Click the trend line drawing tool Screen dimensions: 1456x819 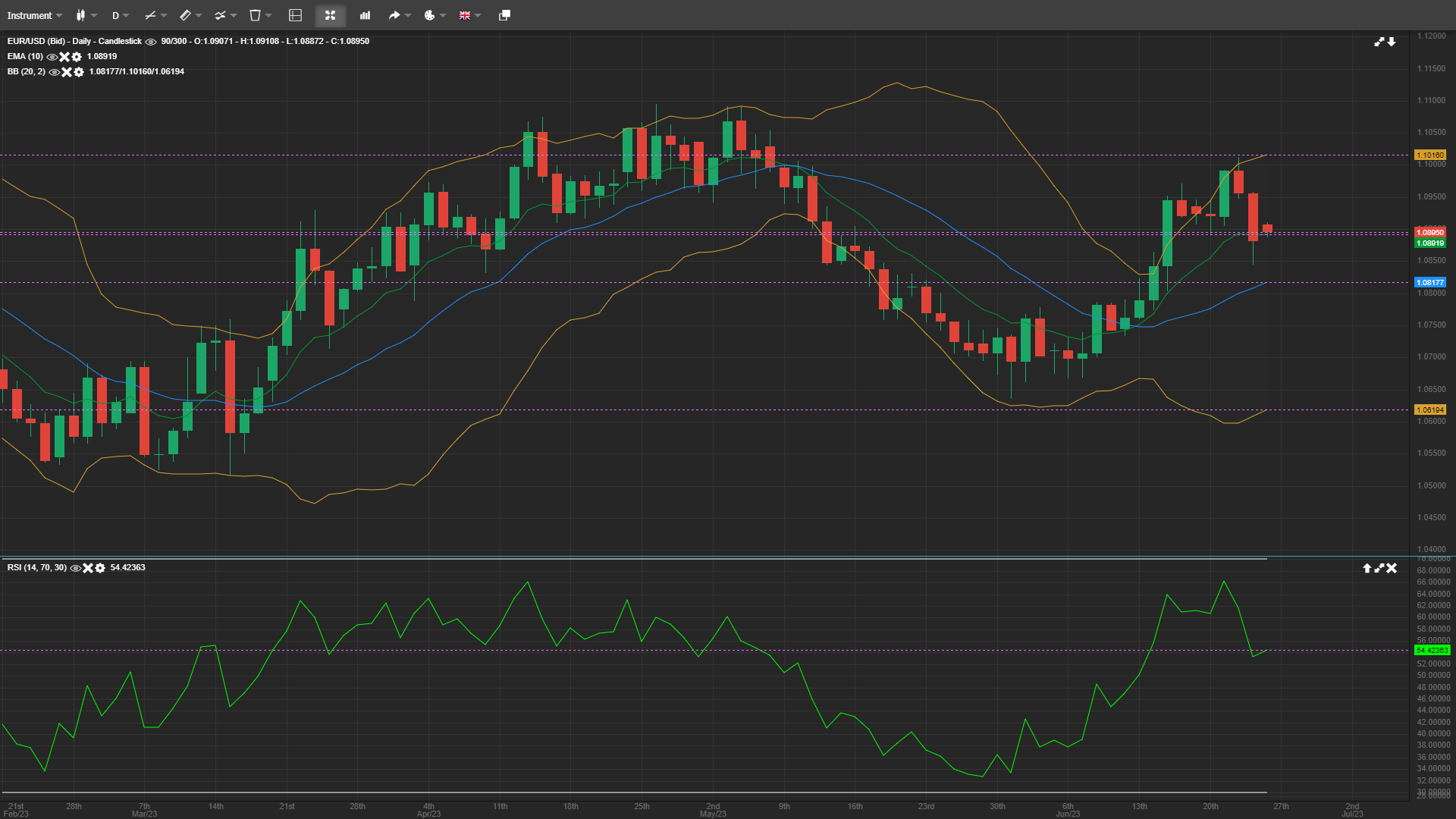coord(150,15)
